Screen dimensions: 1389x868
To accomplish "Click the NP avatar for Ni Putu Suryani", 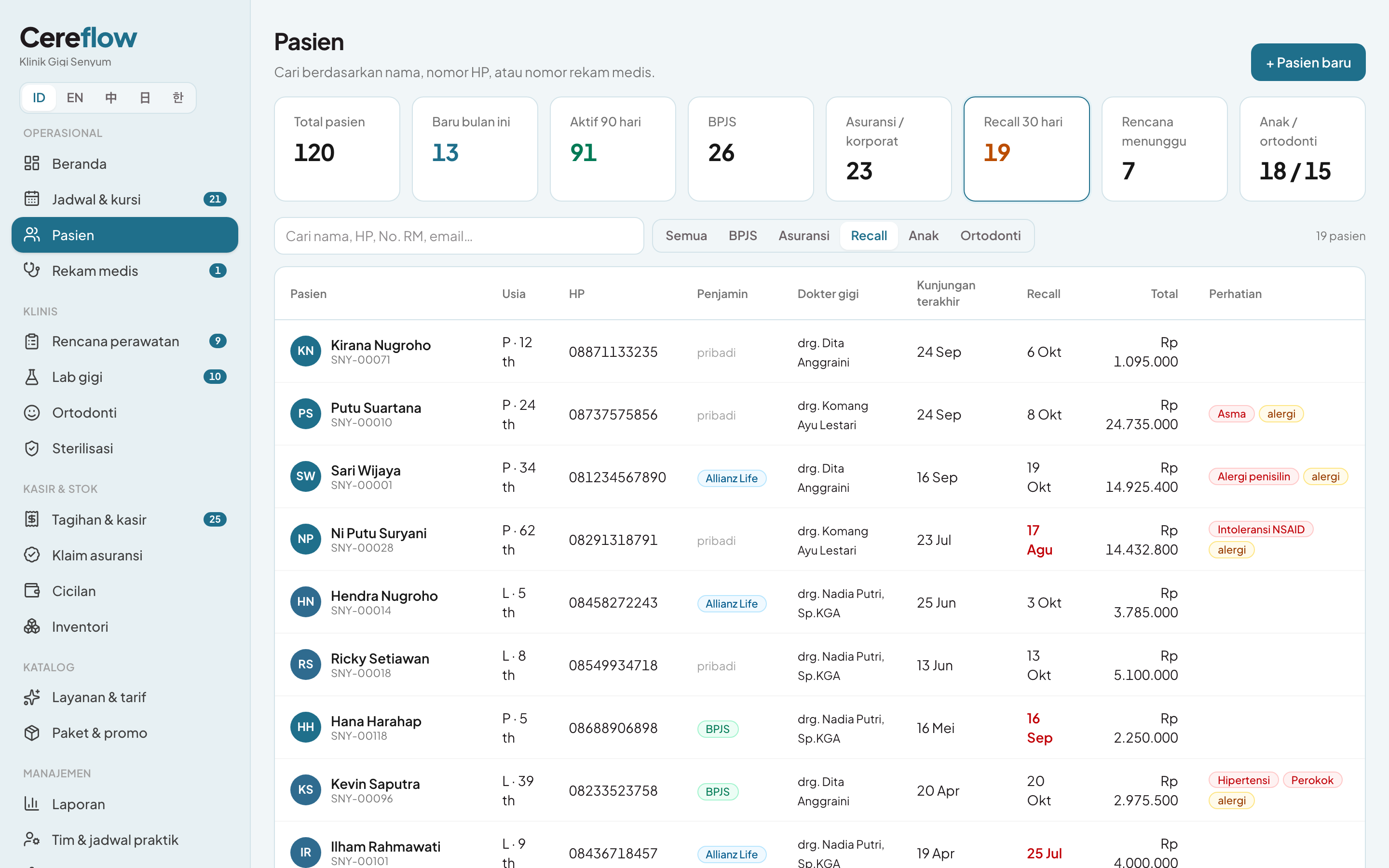I will point(305,539).
